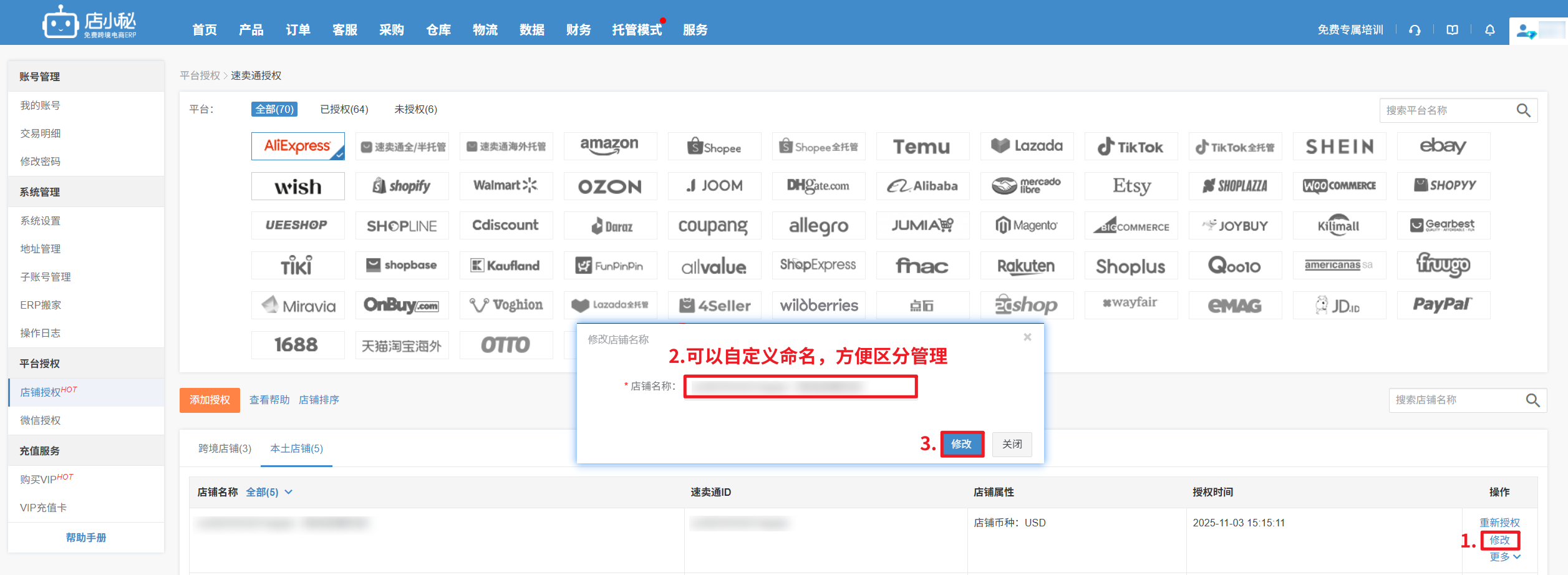Image resolution: width=1568 pixels, height=575 pixels.
Task: Show 全部(70) platforms
Action: point(274,109)
